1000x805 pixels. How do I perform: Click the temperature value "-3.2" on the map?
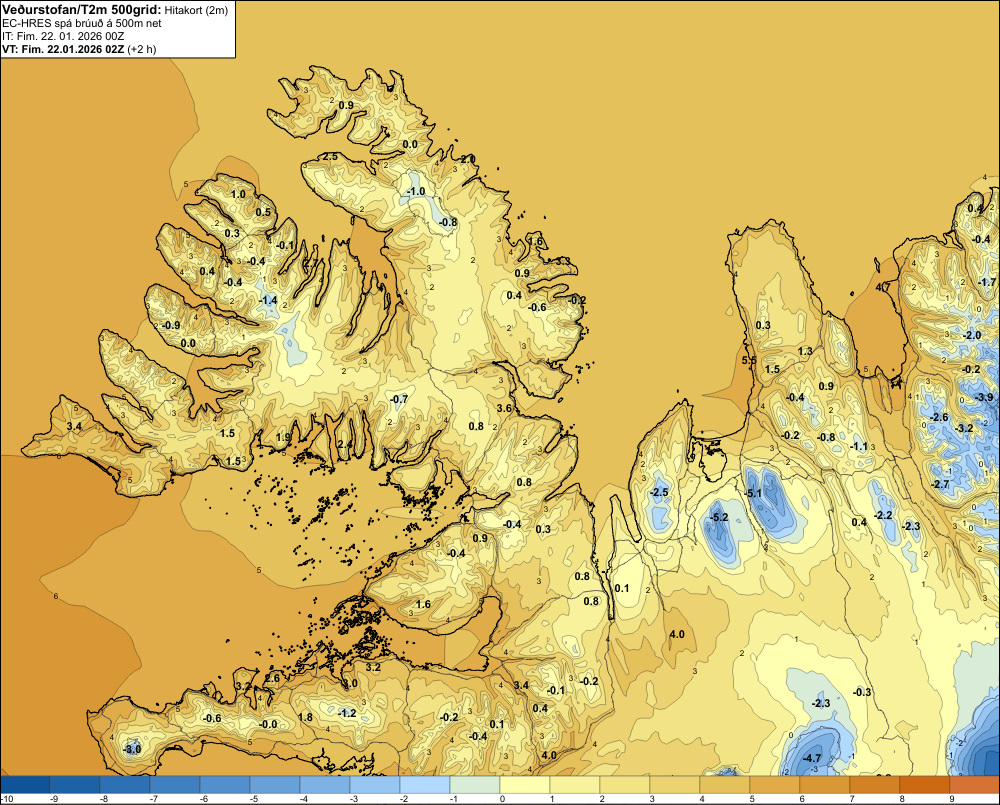click(964, 428)
